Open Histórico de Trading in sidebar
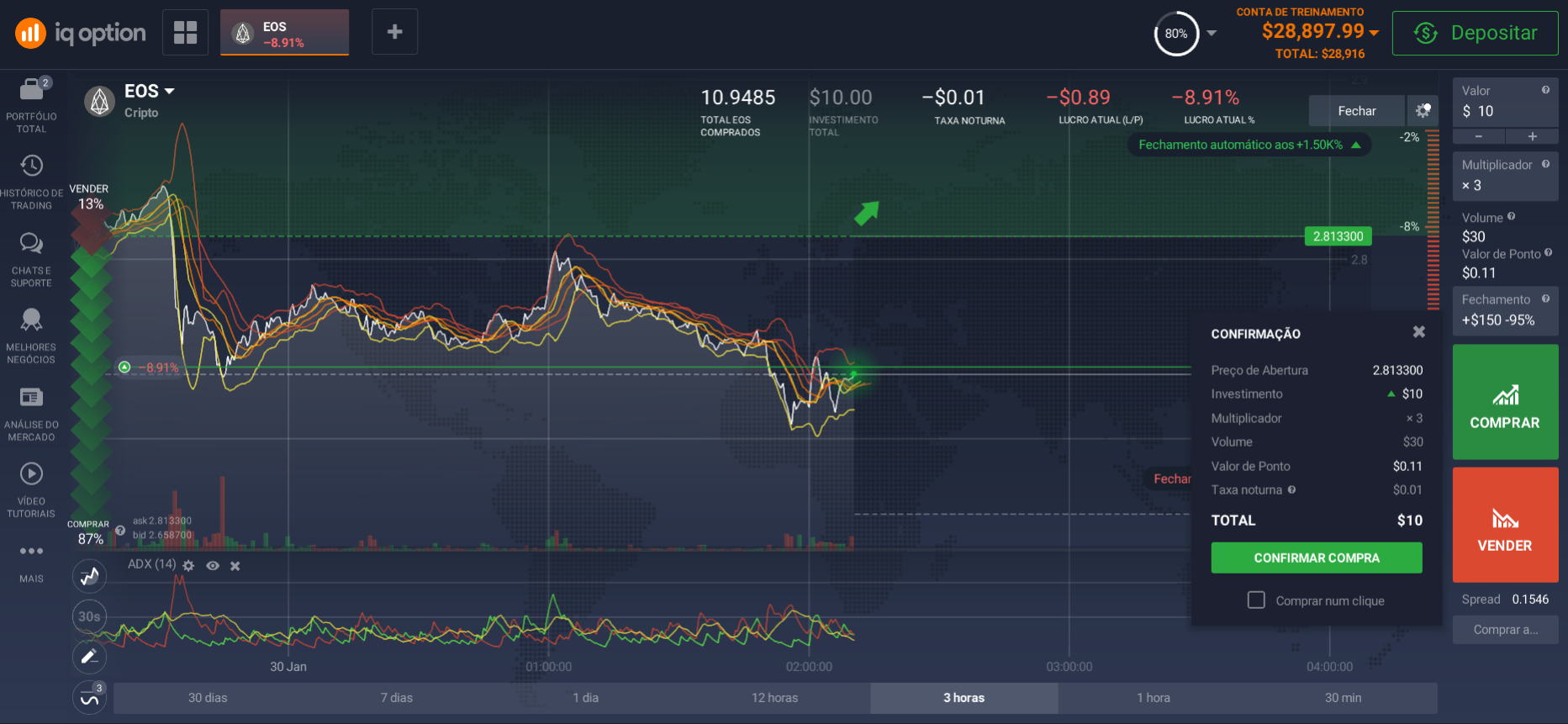Viewport: 1568px width, 724px height. click(x=31, y=182)
